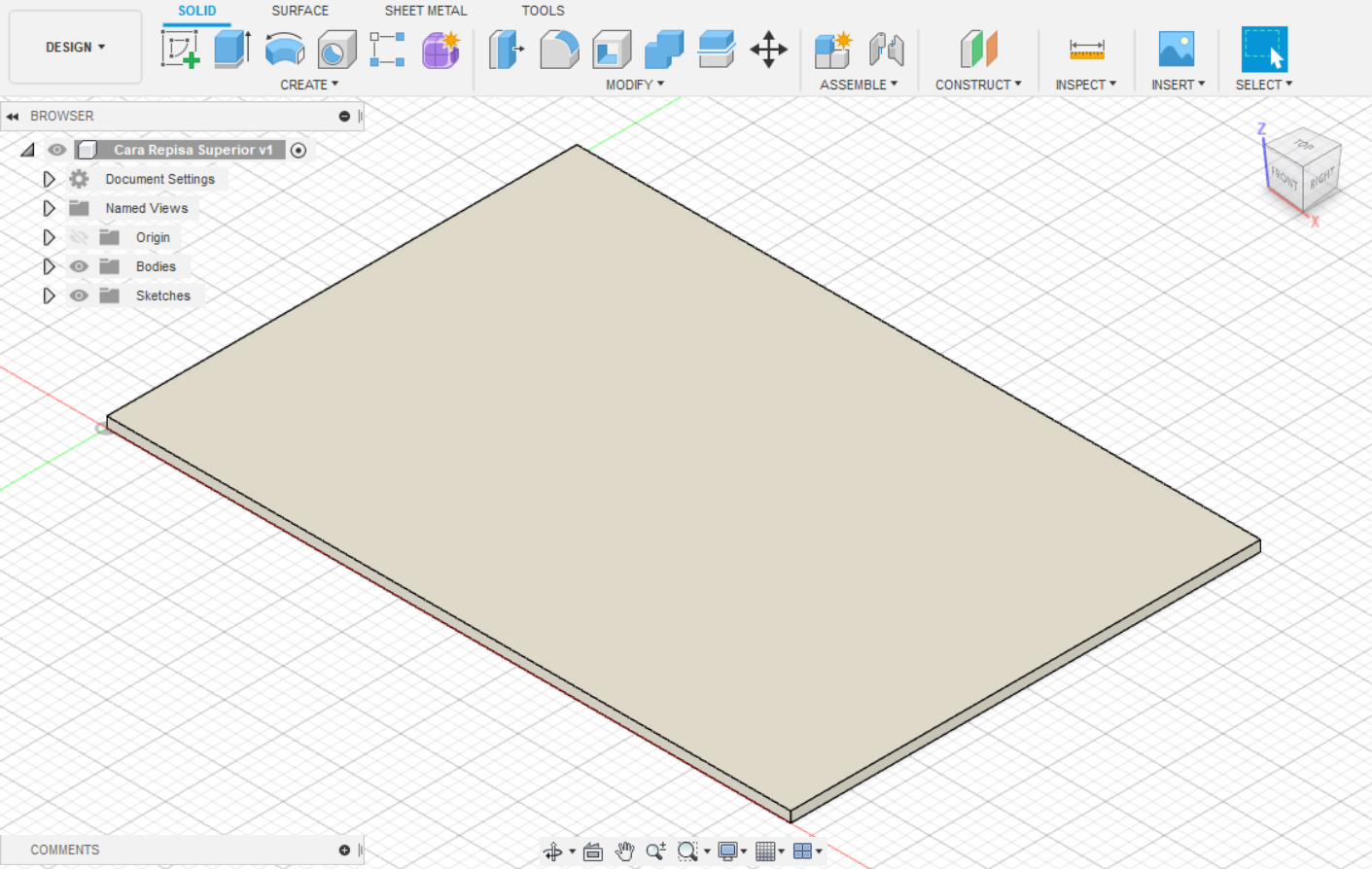Select the Hole tool
Screen dimensions: 1372x869
coord(337,49)
